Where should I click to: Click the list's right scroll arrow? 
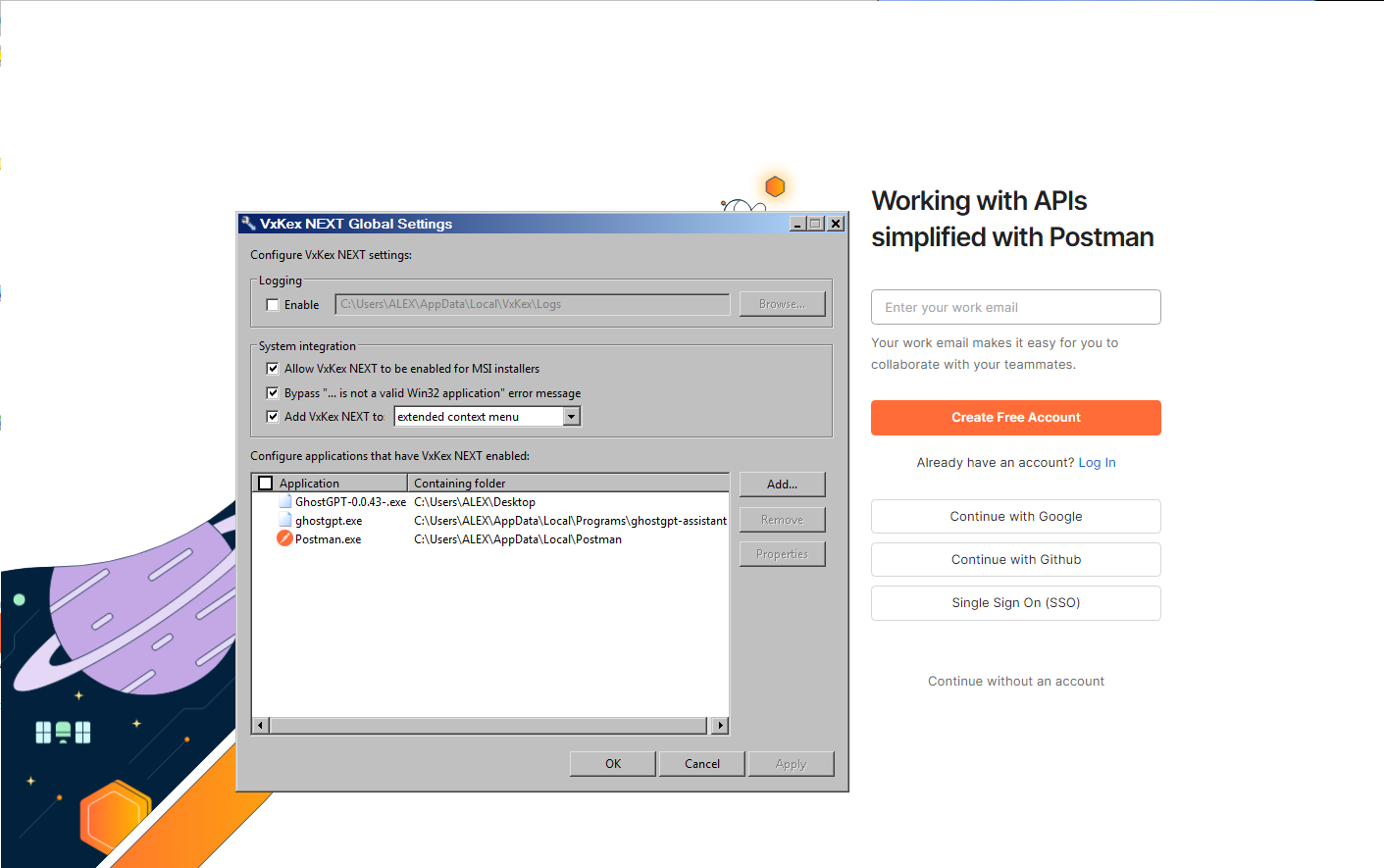(721, 726)
